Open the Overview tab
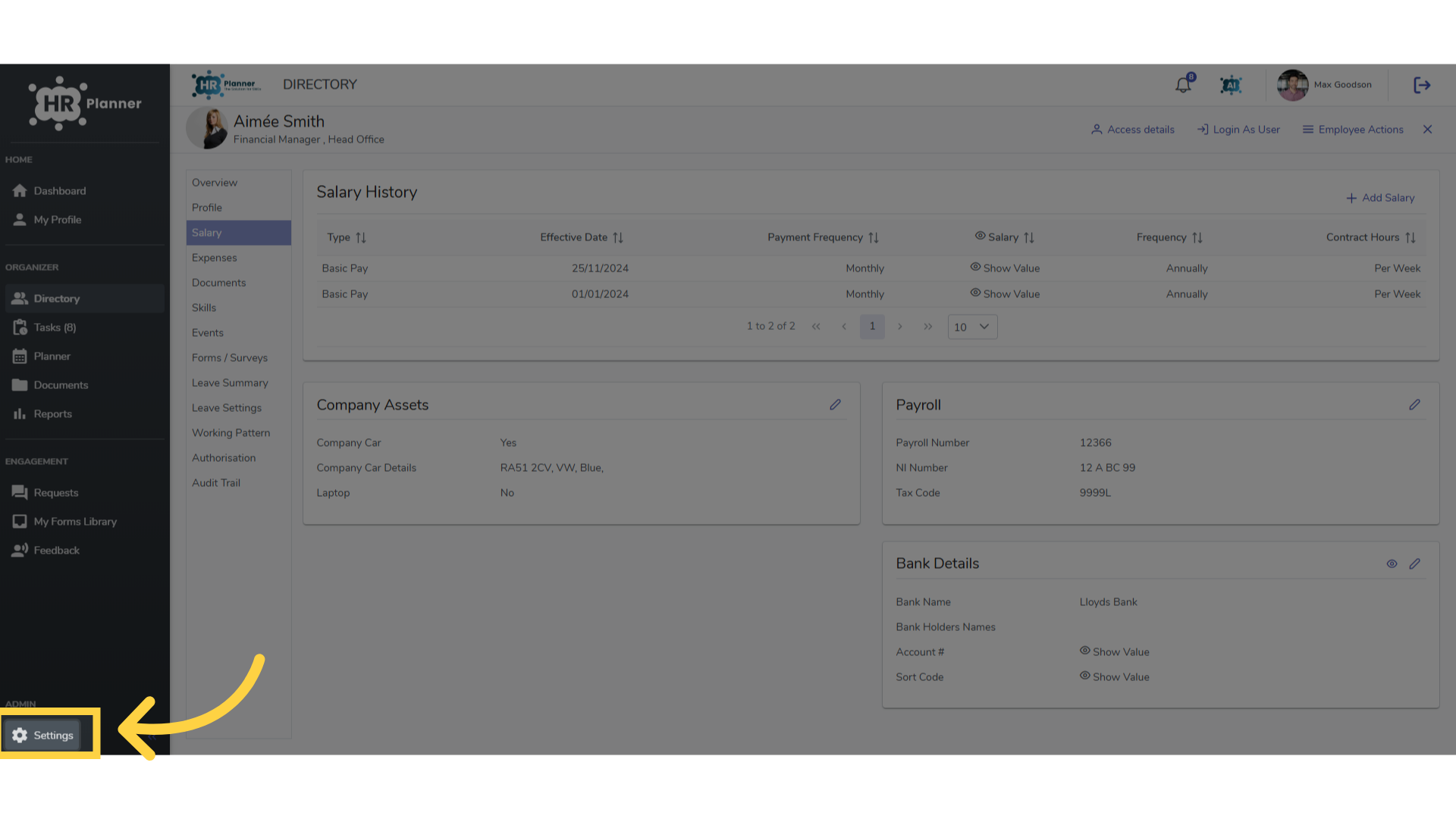This screenshot has width=1456, height=819. 238,183
